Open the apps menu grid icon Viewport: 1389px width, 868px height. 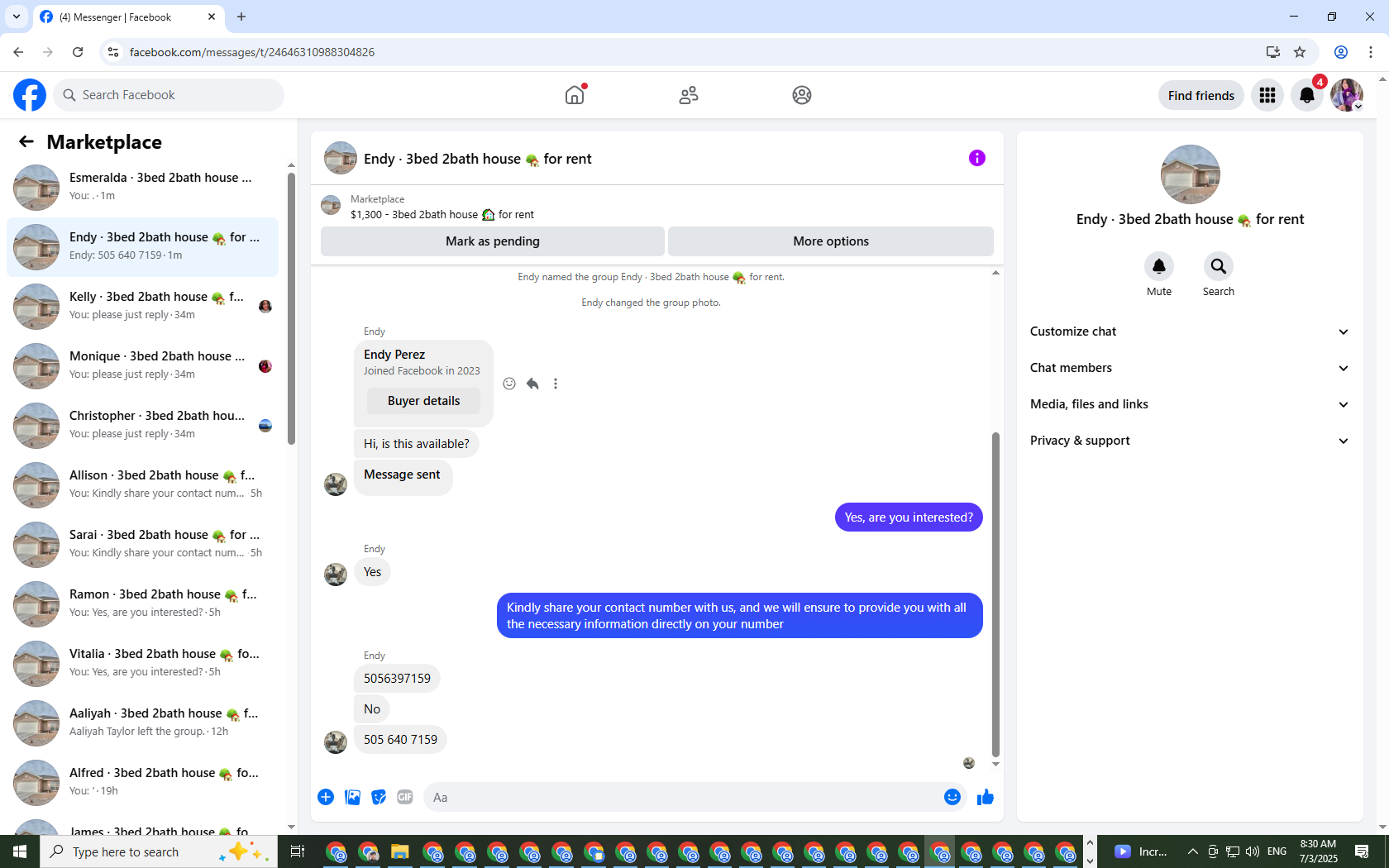(1267, 95)
